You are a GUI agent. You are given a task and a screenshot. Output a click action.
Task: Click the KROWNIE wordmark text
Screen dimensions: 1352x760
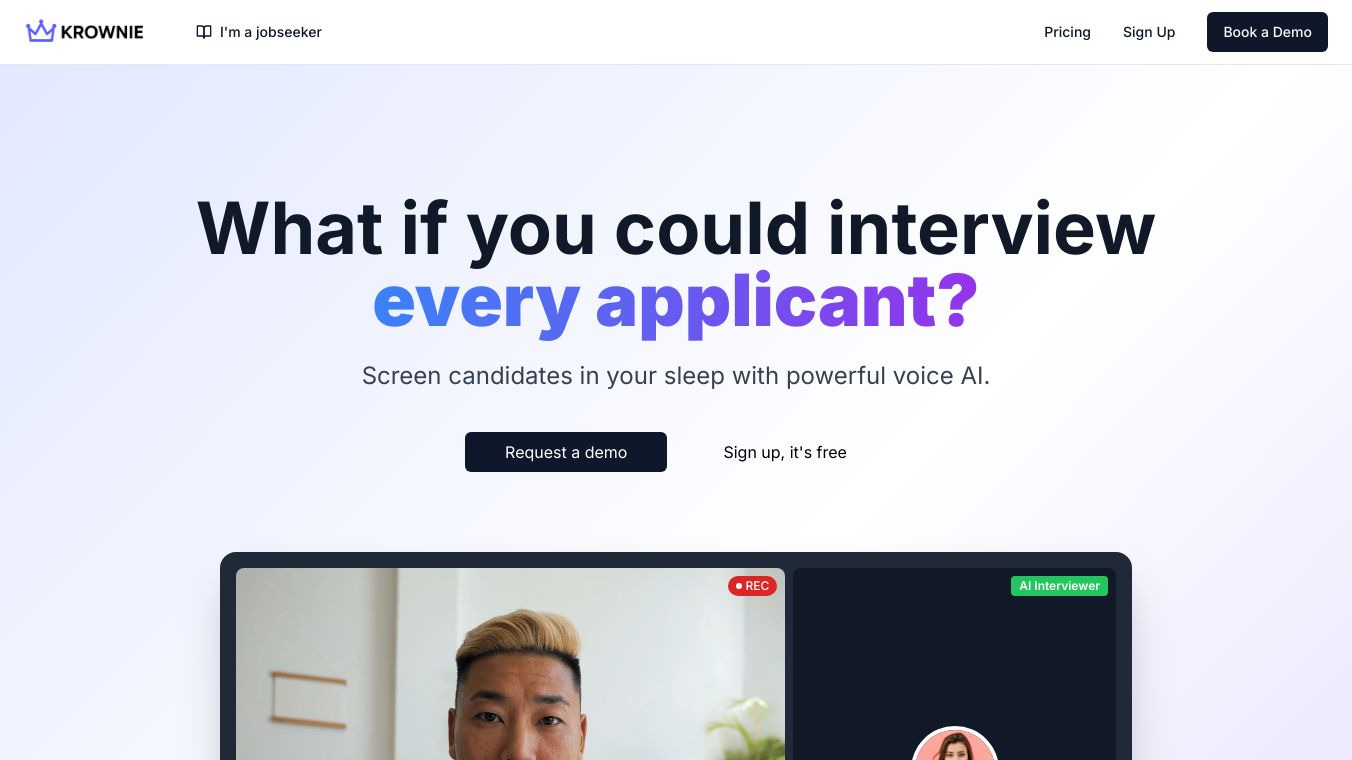[102, 32]
